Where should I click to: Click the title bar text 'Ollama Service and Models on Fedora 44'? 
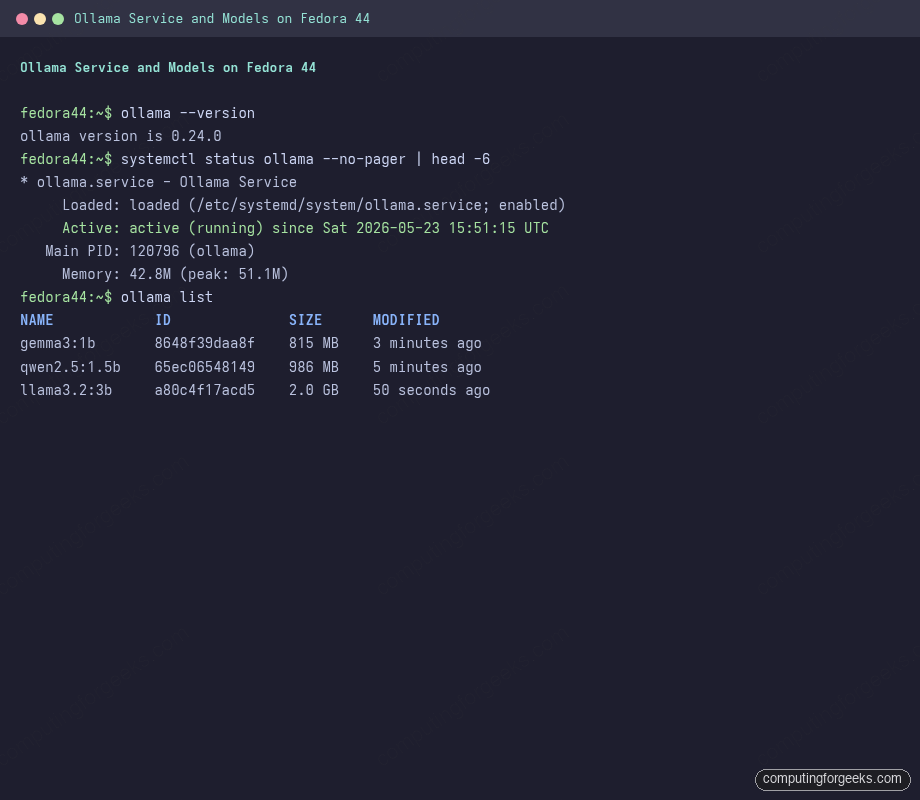coord(222,19)
